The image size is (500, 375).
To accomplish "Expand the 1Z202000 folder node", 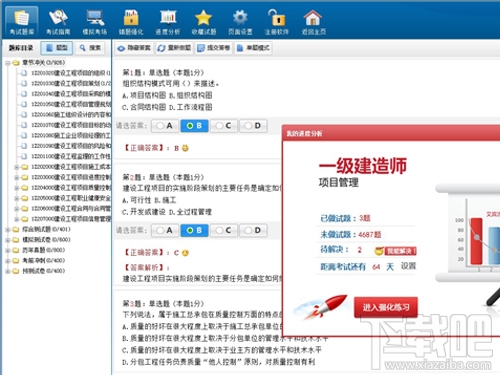I will (x=16, y=167).
